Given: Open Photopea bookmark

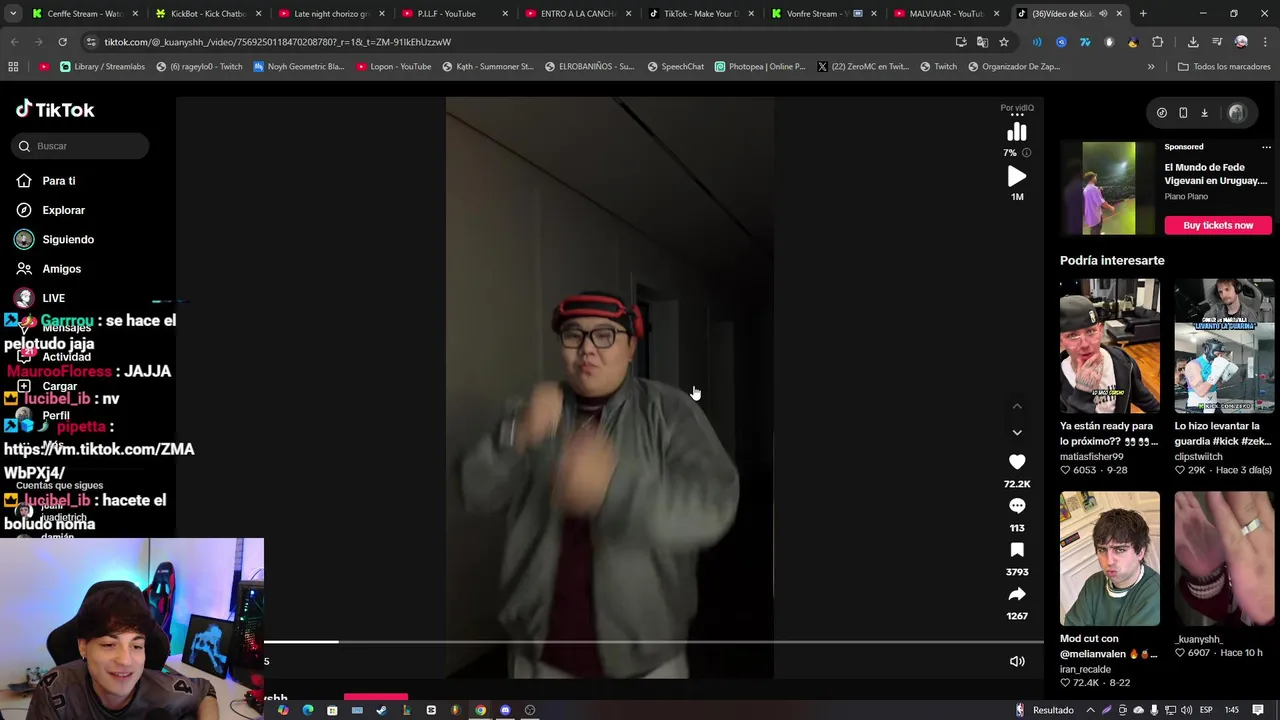Looking at the screenshot, I should tap(759, 67).
